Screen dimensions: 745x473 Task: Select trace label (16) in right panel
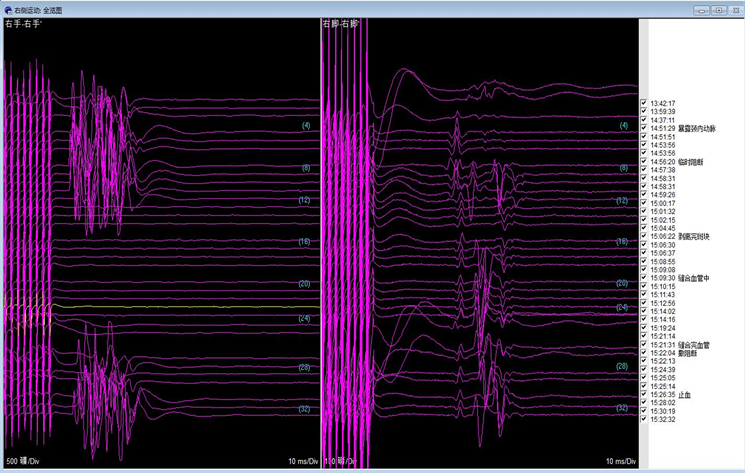pyautogui.click(x=622, y=242)
